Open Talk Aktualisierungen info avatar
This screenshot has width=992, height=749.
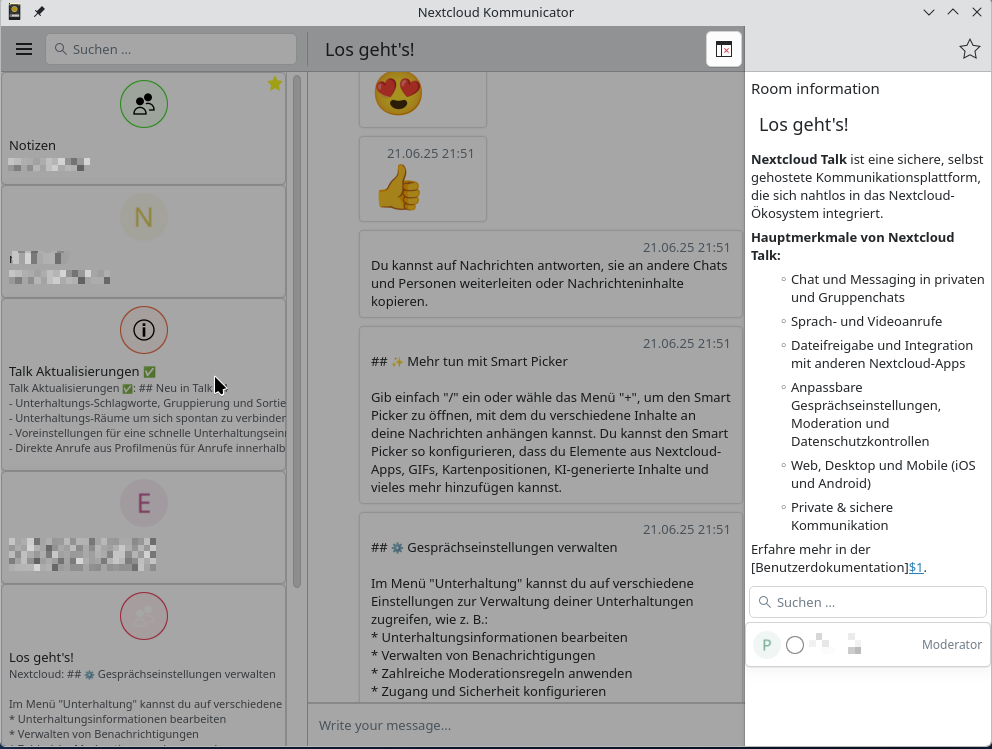click(x=144, y=330)
